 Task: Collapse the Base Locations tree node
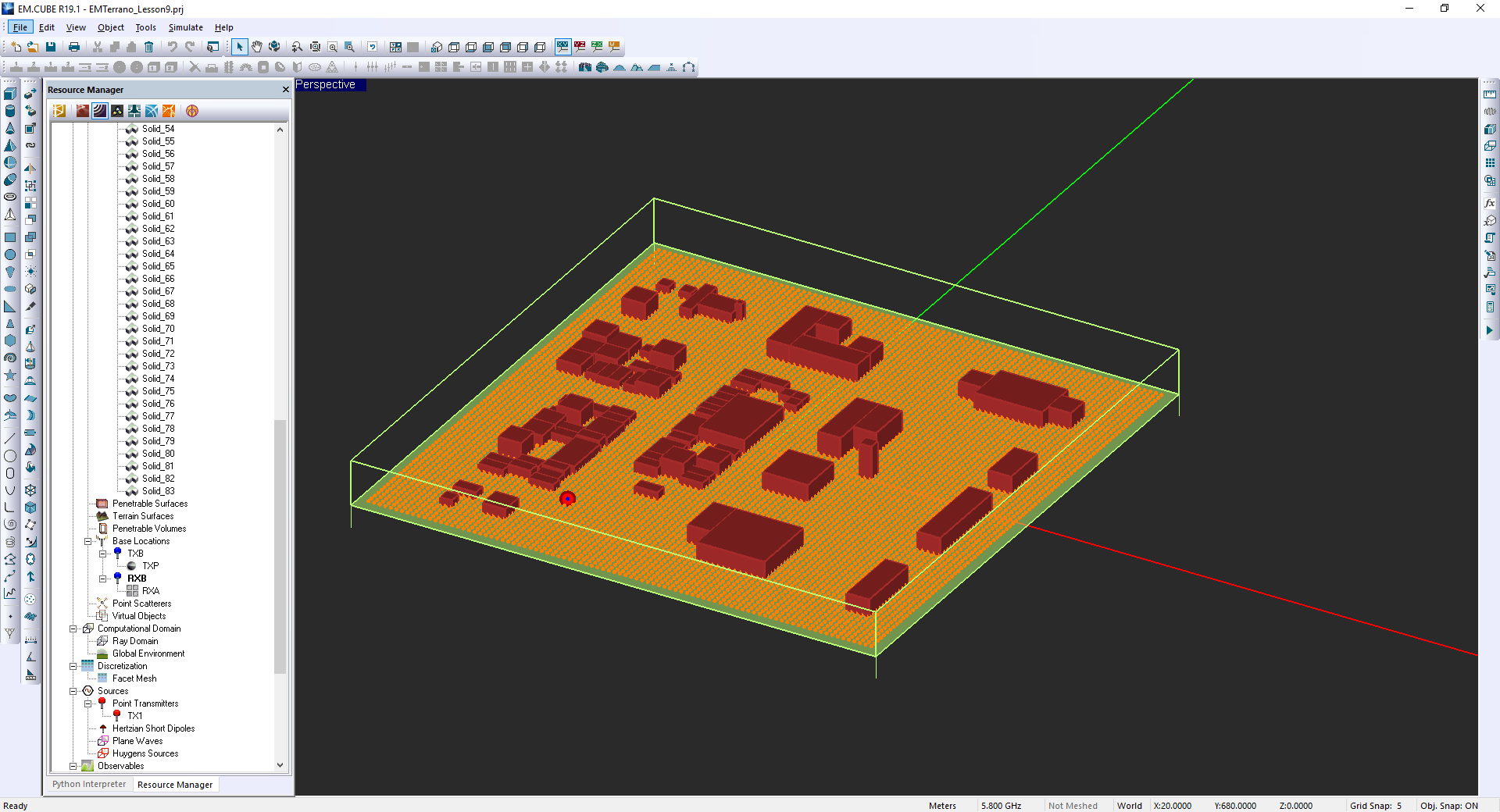(x=88, y=541)
